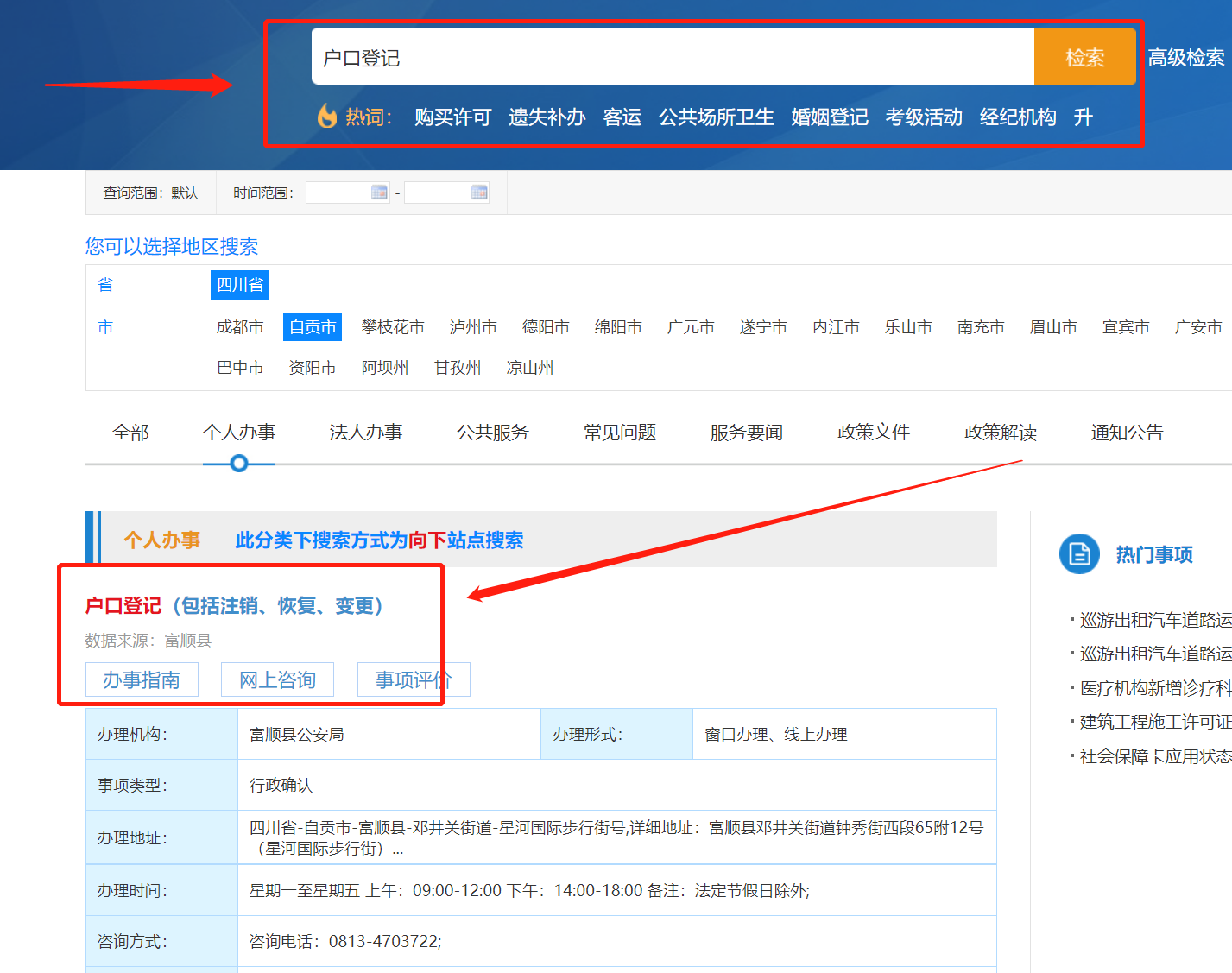Click the flame hot-words icon
The height and width of the screenshot is (973, 1232).
click(327, 117)
